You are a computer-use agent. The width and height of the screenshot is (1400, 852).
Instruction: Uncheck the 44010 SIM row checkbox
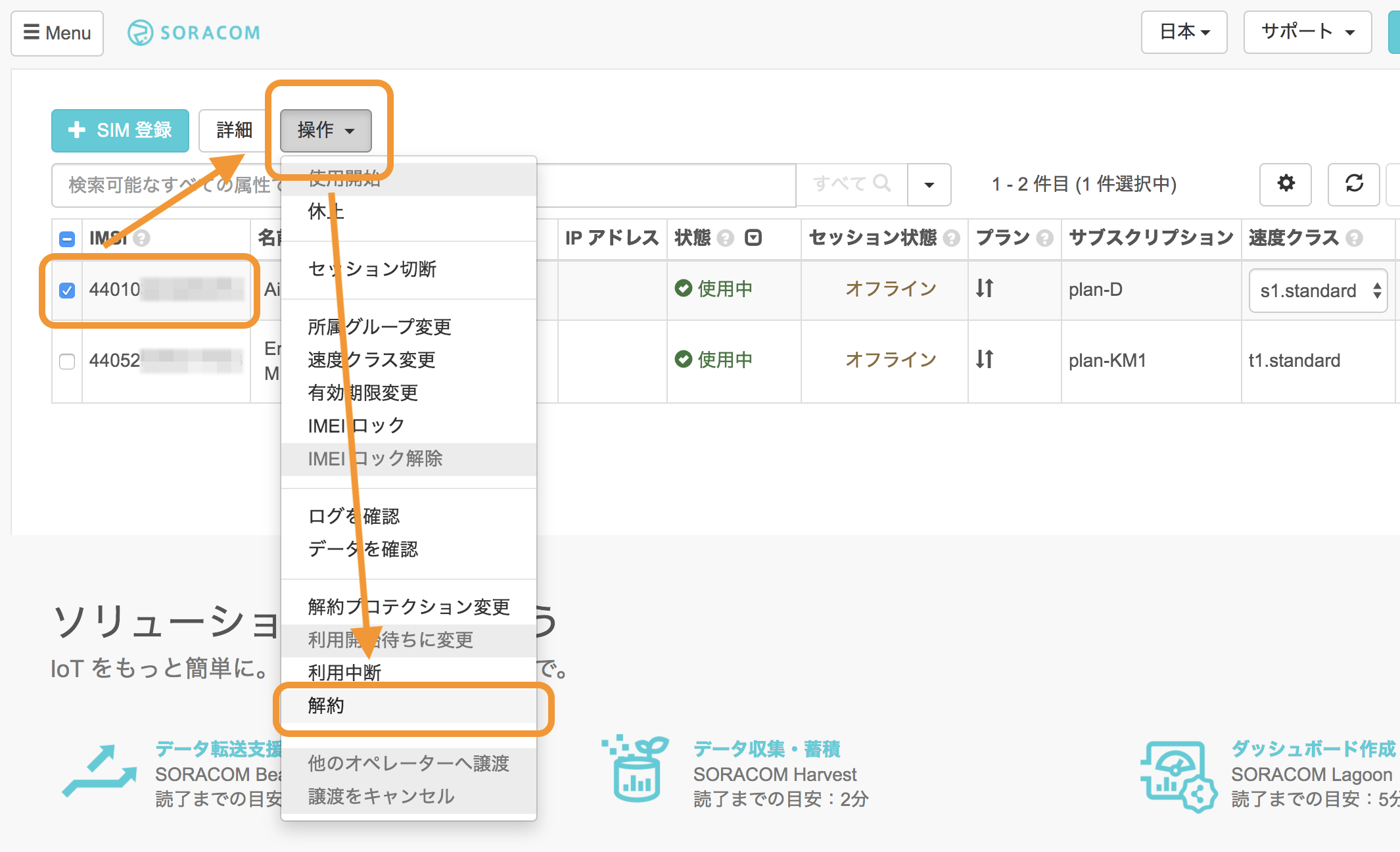pos(67,290)
